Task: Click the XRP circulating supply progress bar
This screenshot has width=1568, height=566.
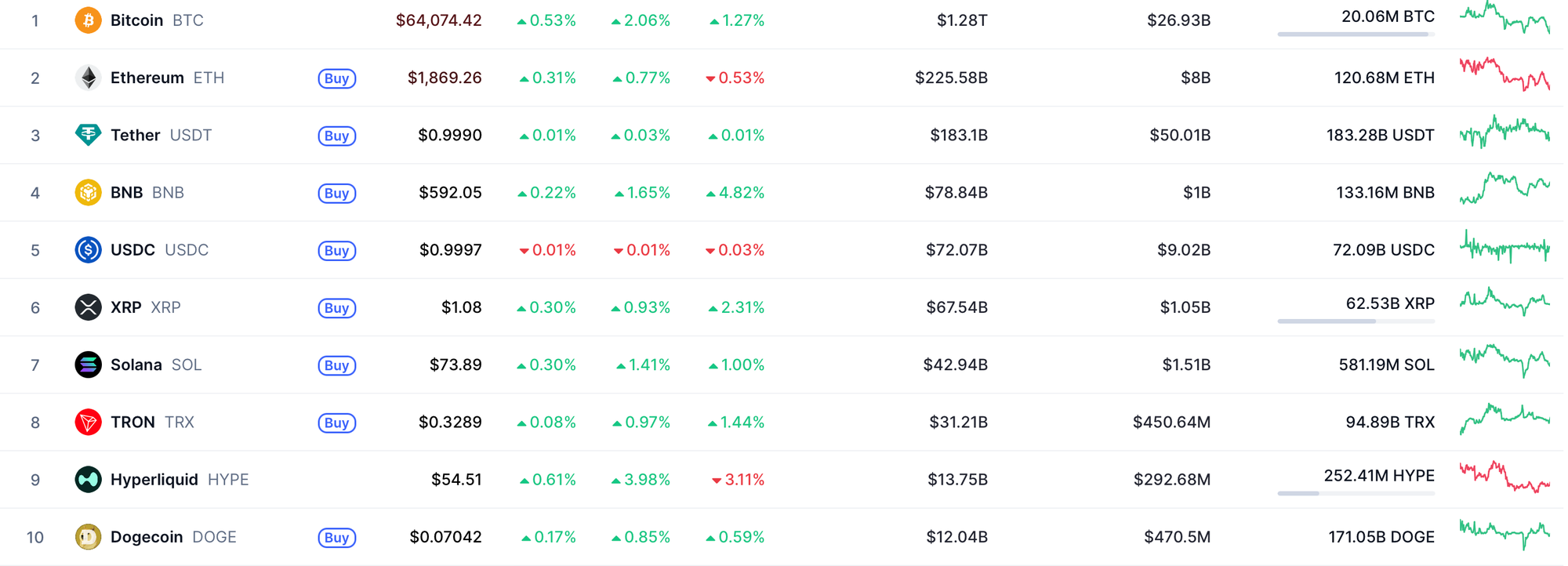Action: tap(1356, 321)
